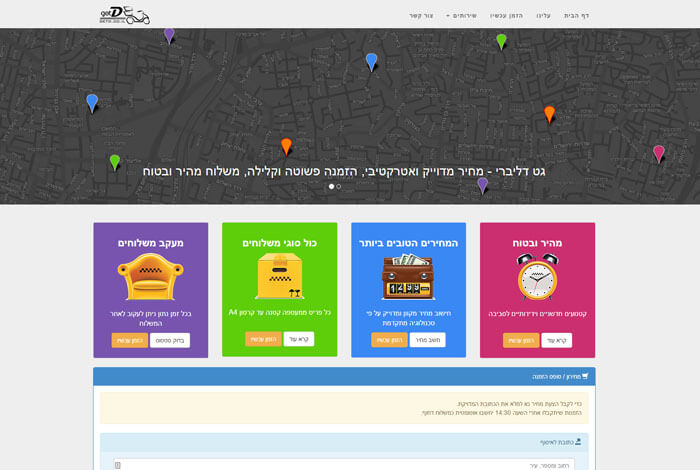Click orange הזמן עכשיו in the pink card

tap(521, 341)
